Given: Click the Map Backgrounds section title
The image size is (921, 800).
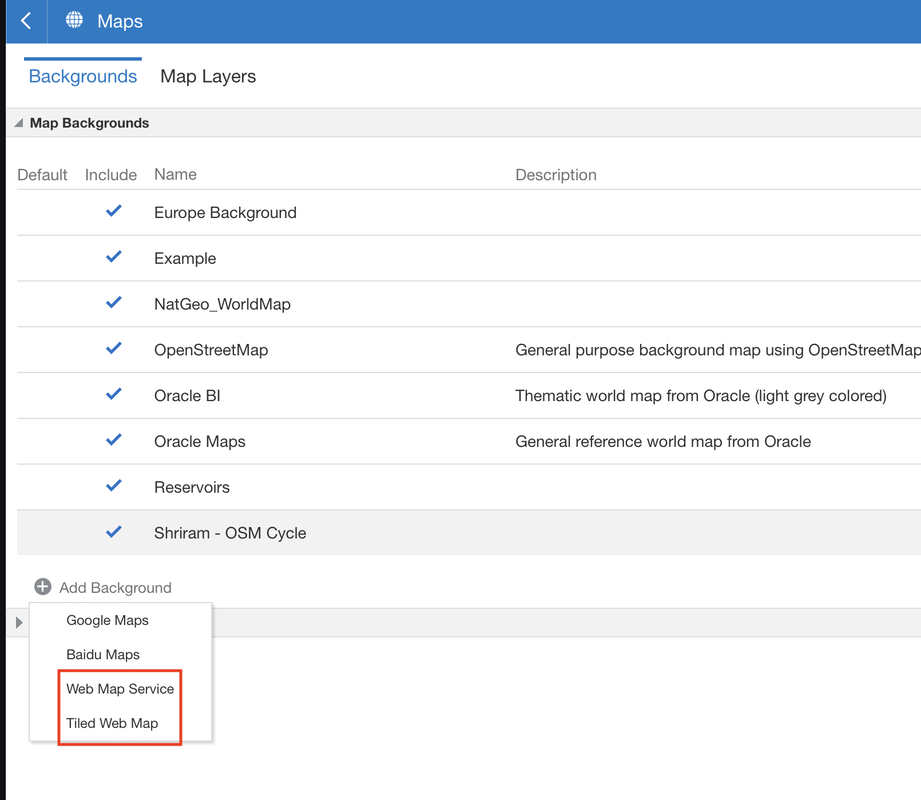Looking at the screenshot, I should pos(89,123).
